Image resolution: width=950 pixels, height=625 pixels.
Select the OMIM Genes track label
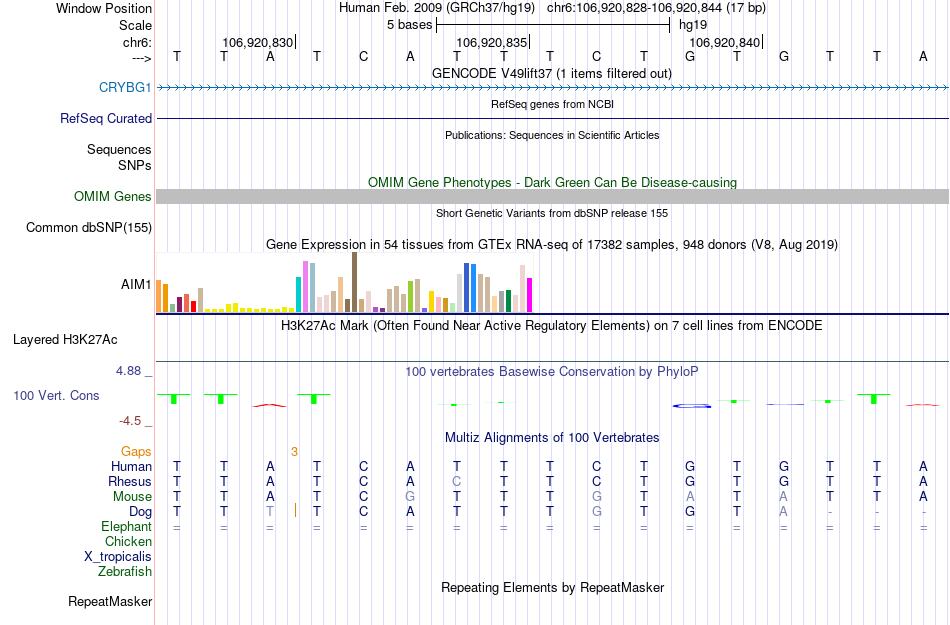[112, 196]
